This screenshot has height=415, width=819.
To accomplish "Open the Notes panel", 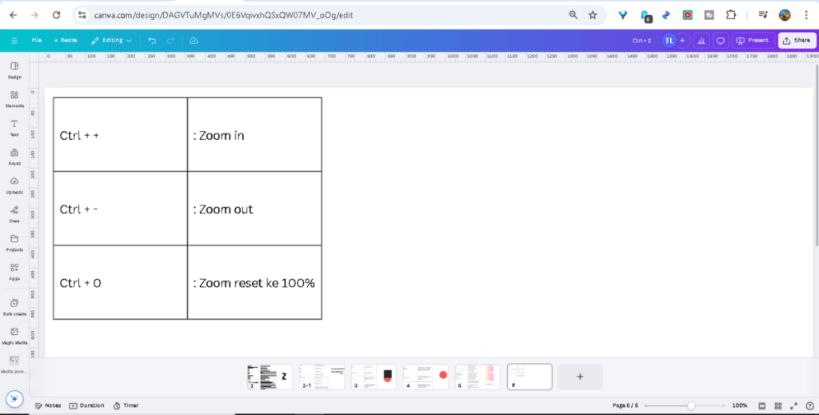I will click(48, 406).
